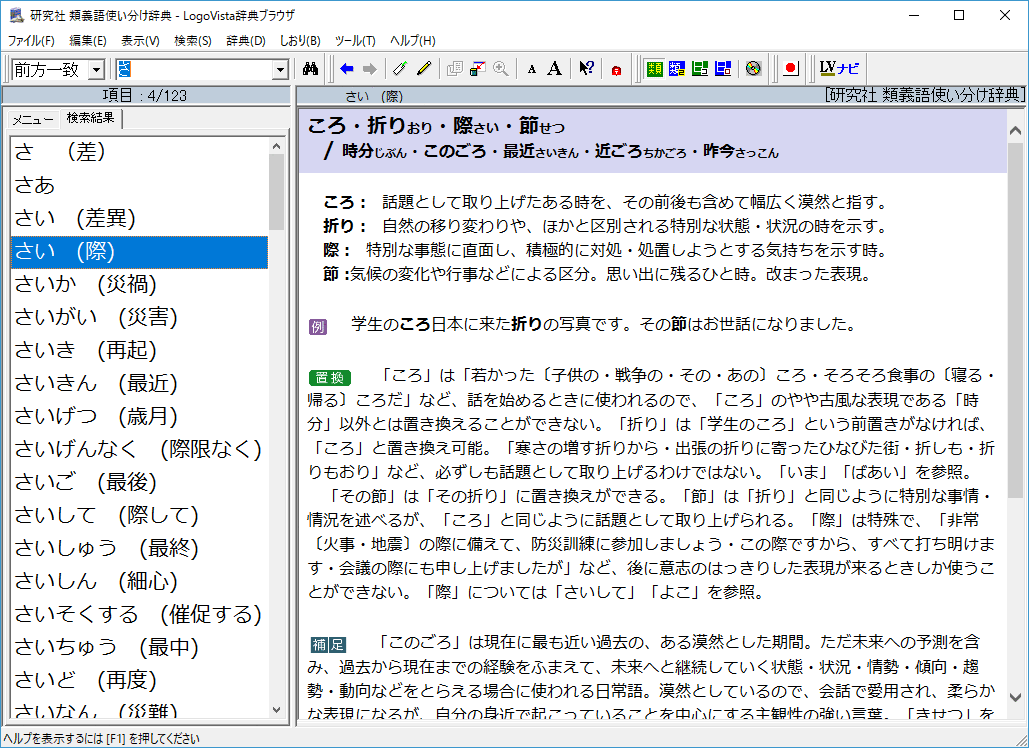Screen dimensions: 1029x748
Task: Click the article pane scrollbar thumb
Action: pos(1015,320)
